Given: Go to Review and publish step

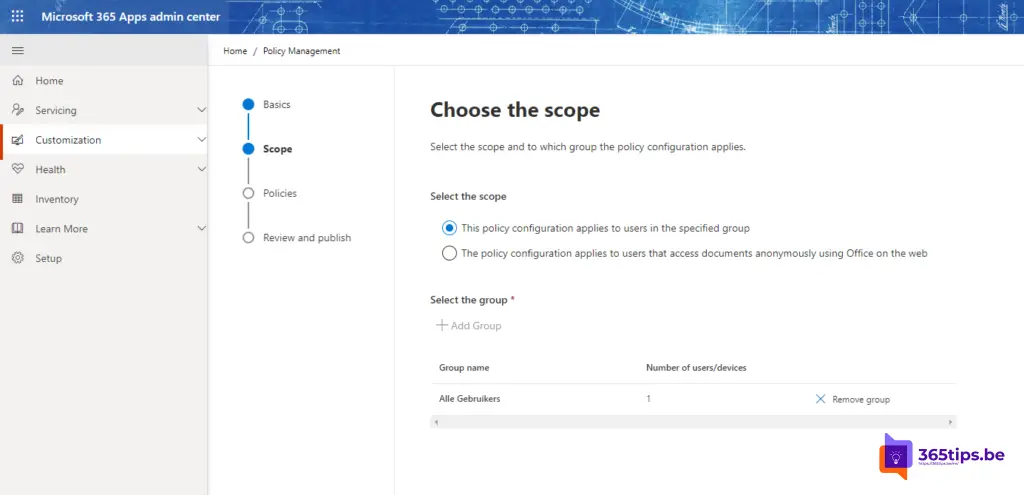Looking at the screenshot, I should [296, 238].
